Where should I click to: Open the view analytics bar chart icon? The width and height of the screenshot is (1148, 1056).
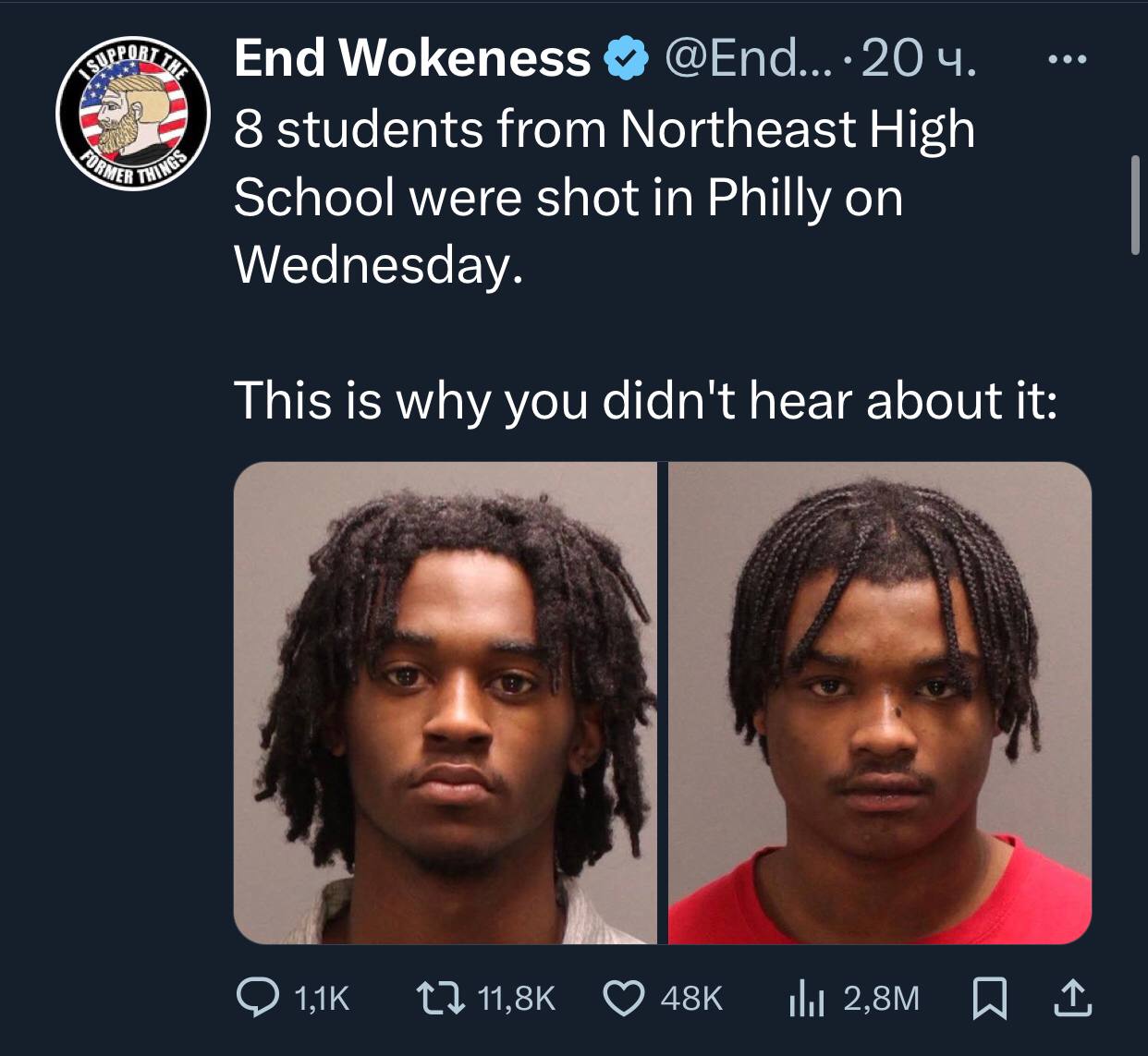[807, 998]
